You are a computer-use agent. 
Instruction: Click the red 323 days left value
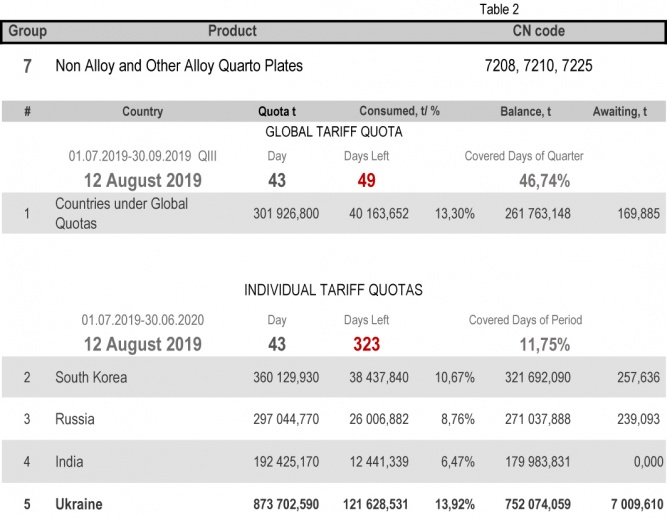366,344
